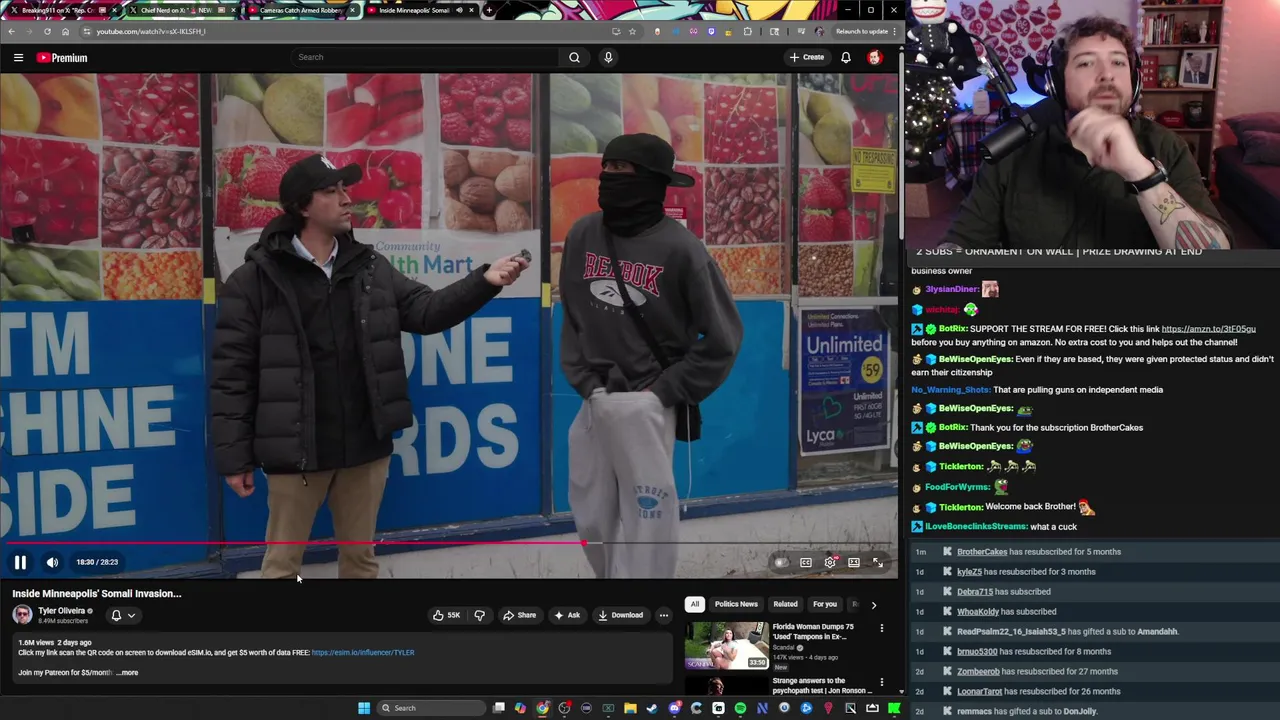Expand description with ...more
The image size is (1280, 720).
[127, 672]
